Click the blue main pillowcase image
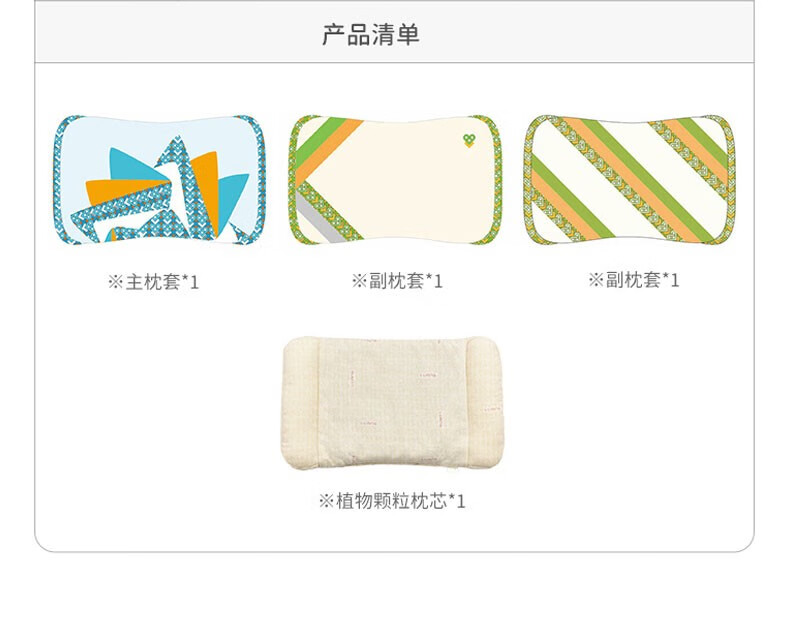The height and width of the screenshot is (618, 790). point(159,180)
